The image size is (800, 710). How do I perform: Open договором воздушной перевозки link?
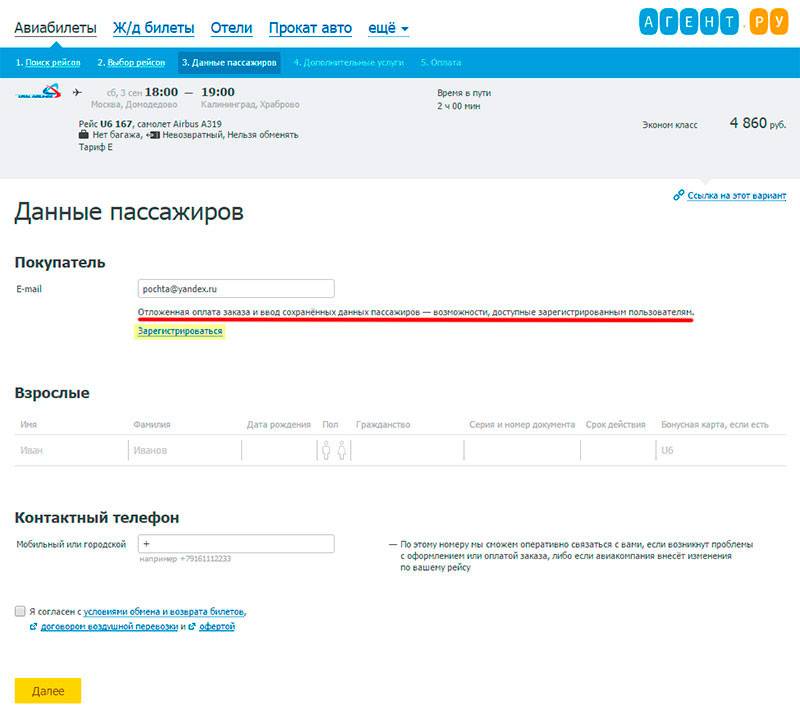point(109,626)
